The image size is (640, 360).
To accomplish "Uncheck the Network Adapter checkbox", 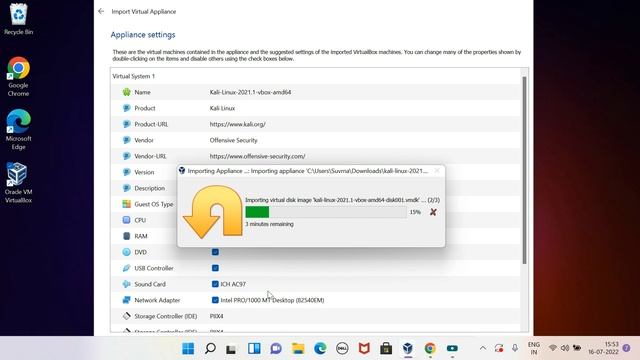I will pyautogui.click(x=215, y=300).
